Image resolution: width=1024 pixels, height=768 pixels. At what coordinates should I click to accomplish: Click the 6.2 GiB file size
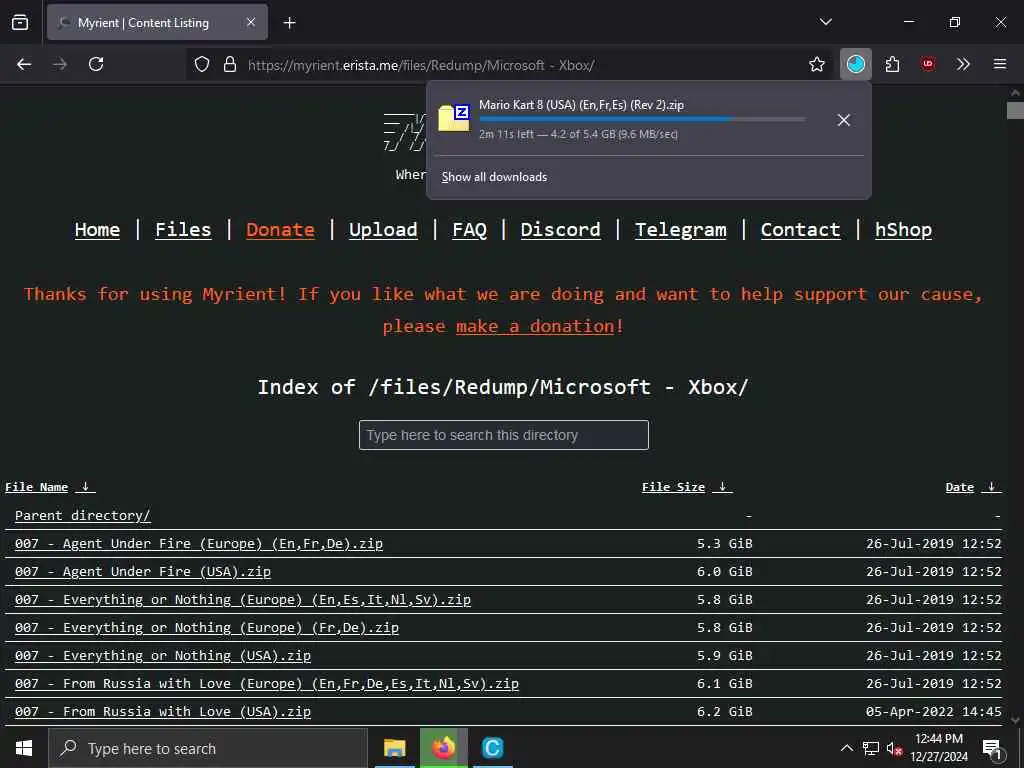click(724, 712)
